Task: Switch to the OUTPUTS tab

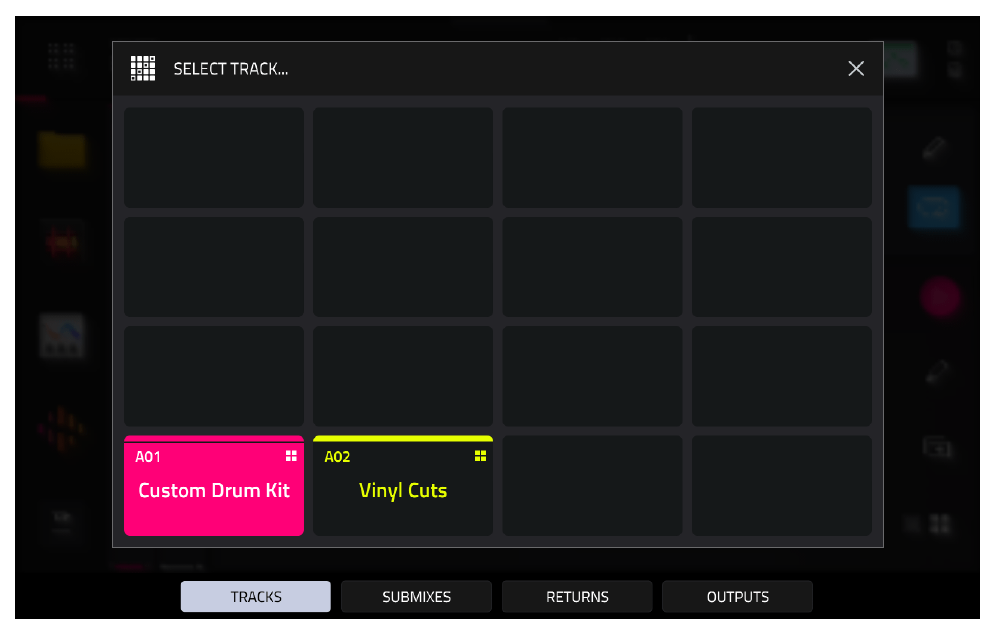Action: [x=737, y=597]
